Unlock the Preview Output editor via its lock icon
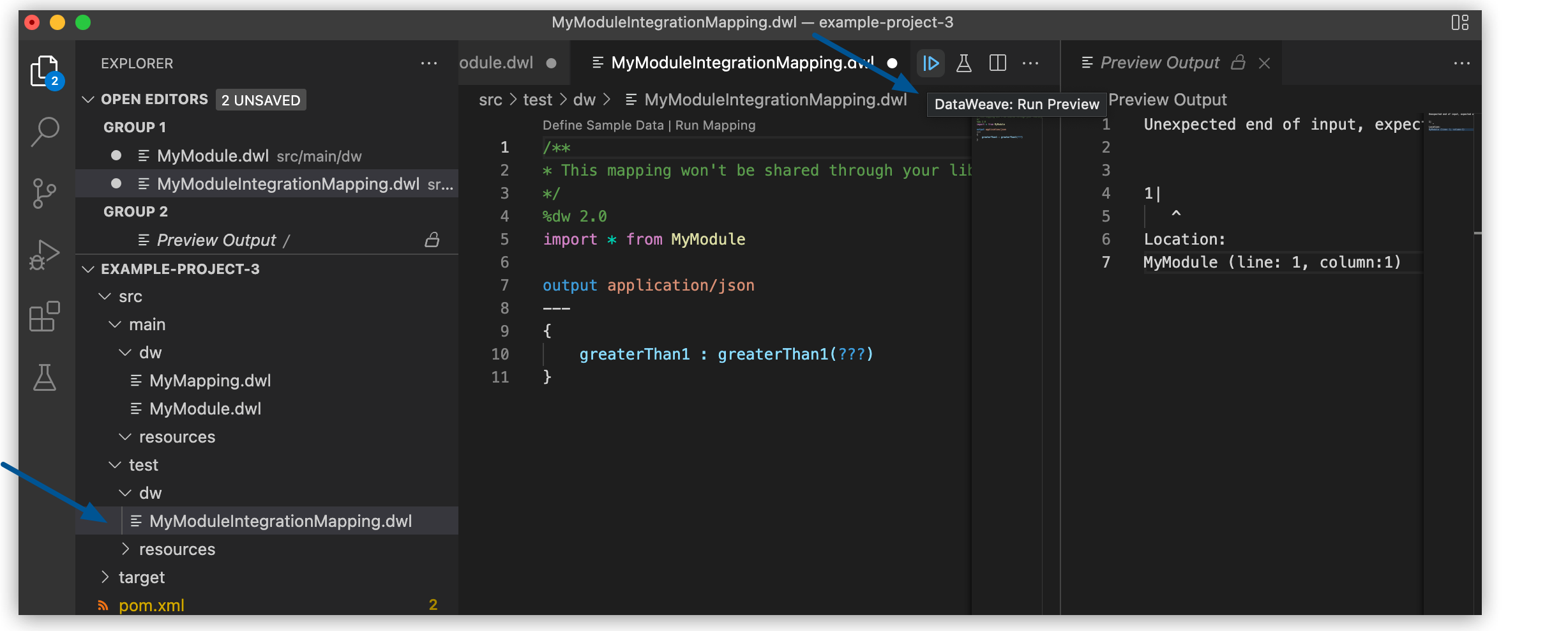 point(1239,62)
